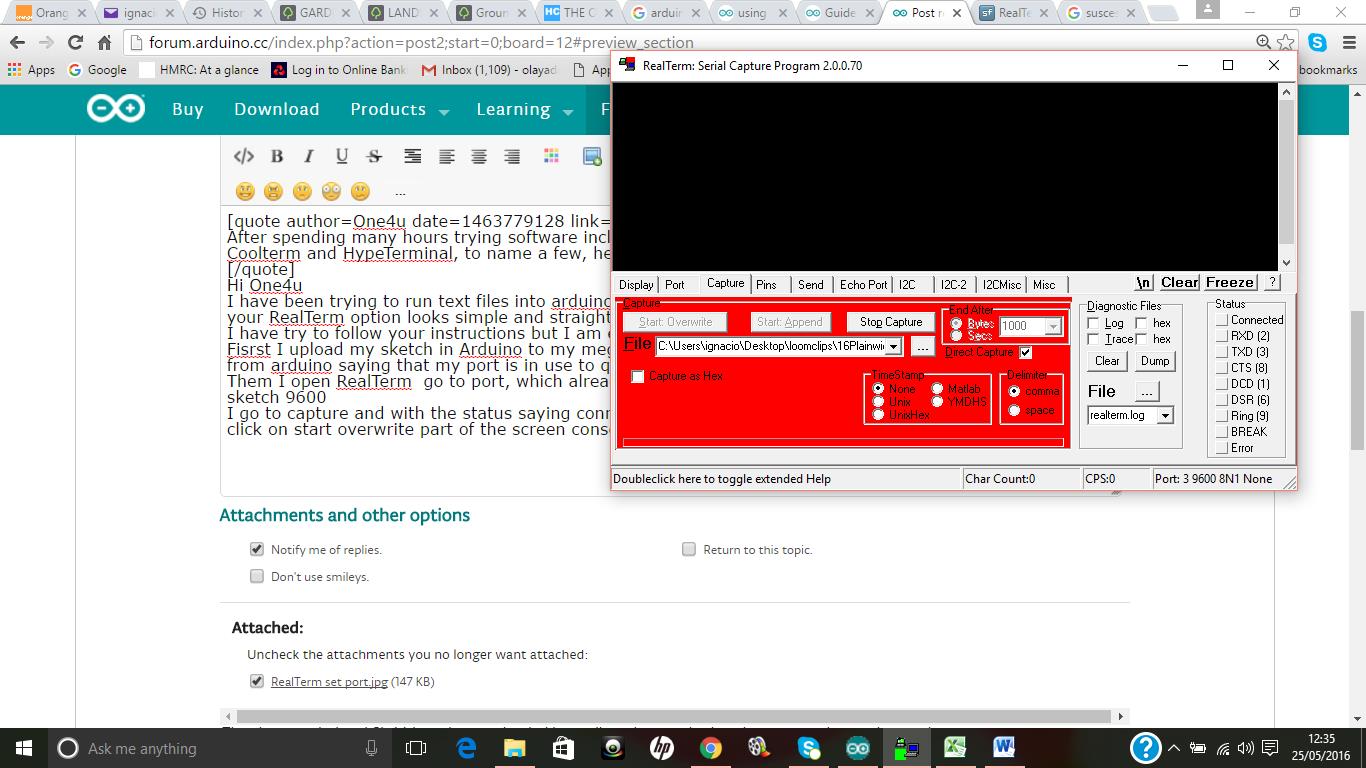Viewport: 1366px width, 768px height.
Task: Uncheck the RealTerm set port.jpg attachment
Action: (x=257, y=681)
